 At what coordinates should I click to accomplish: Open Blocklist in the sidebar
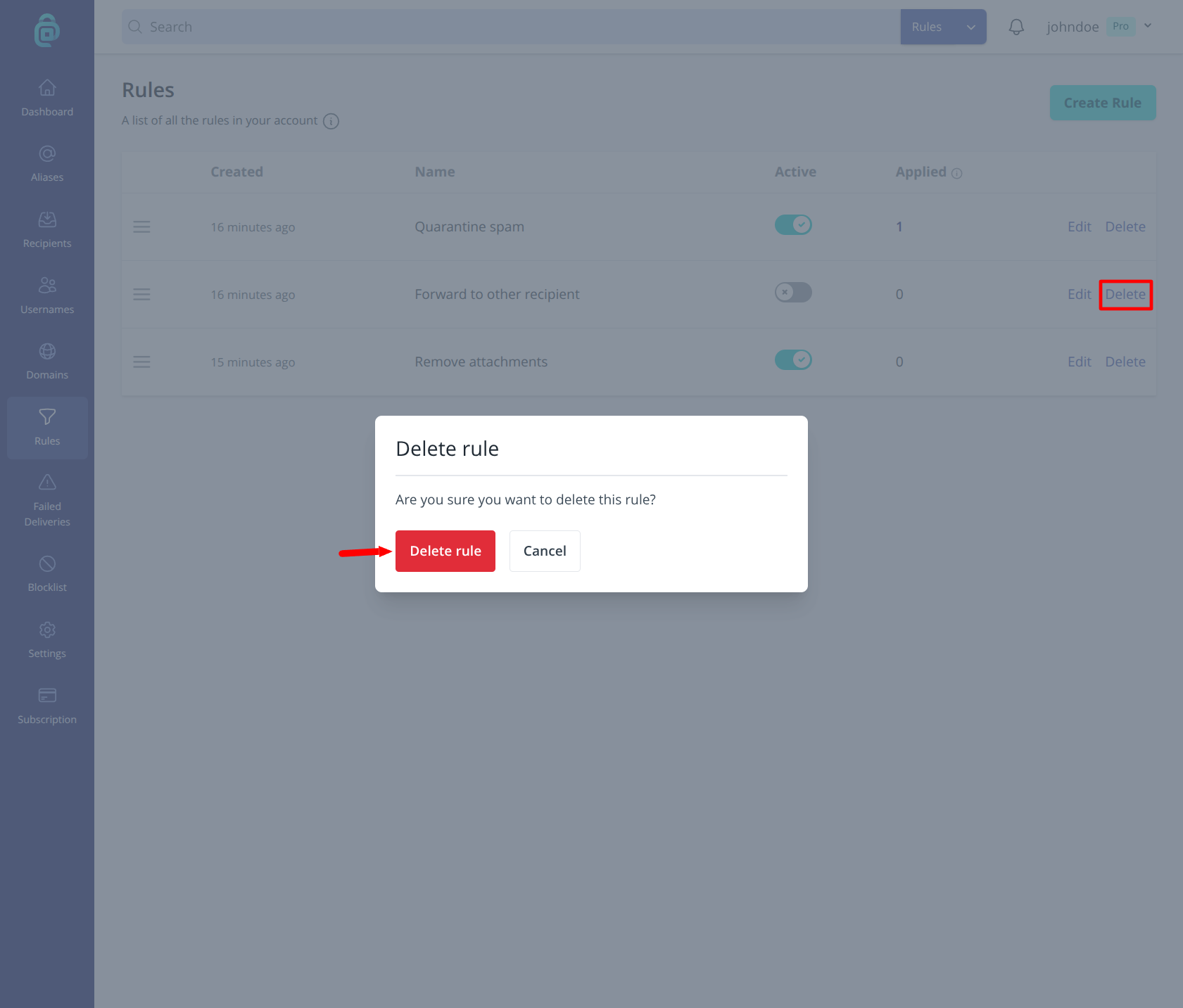47,573
